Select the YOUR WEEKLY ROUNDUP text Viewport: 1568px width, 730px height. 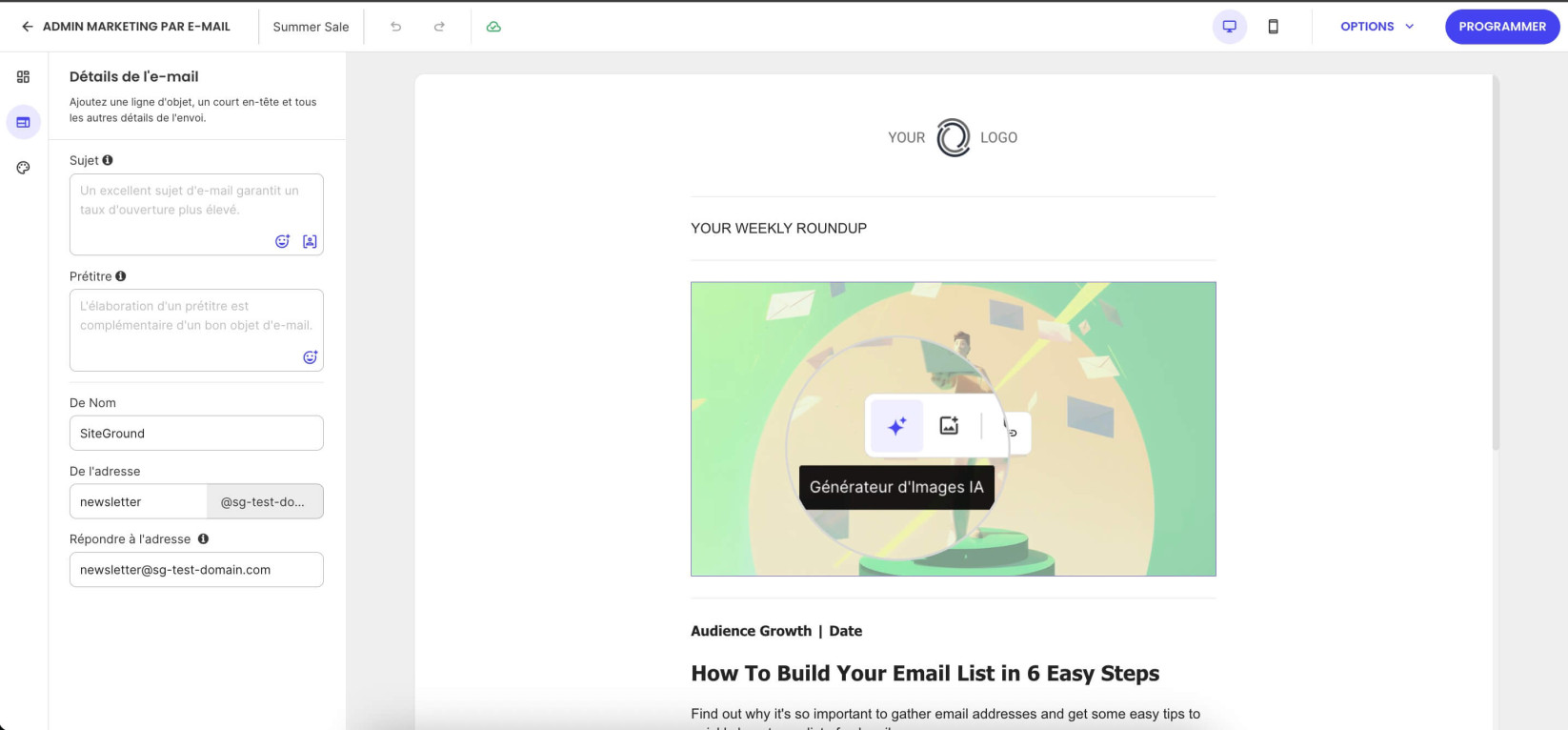coord(778,228)
